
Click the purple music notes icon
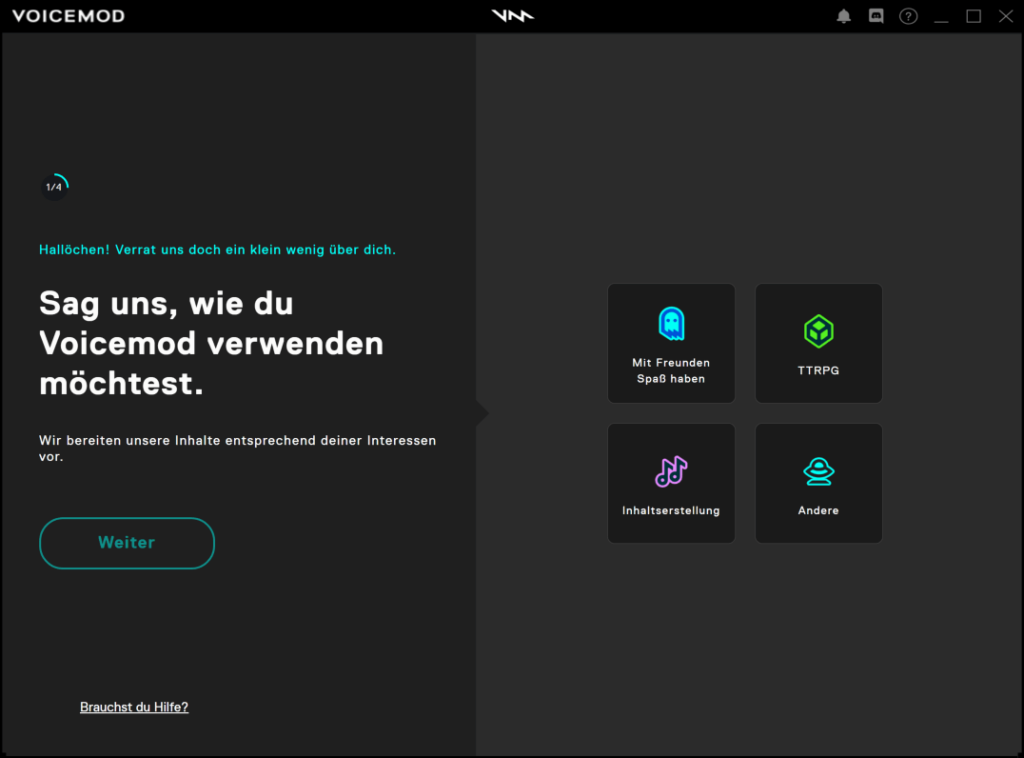(671, 471)
